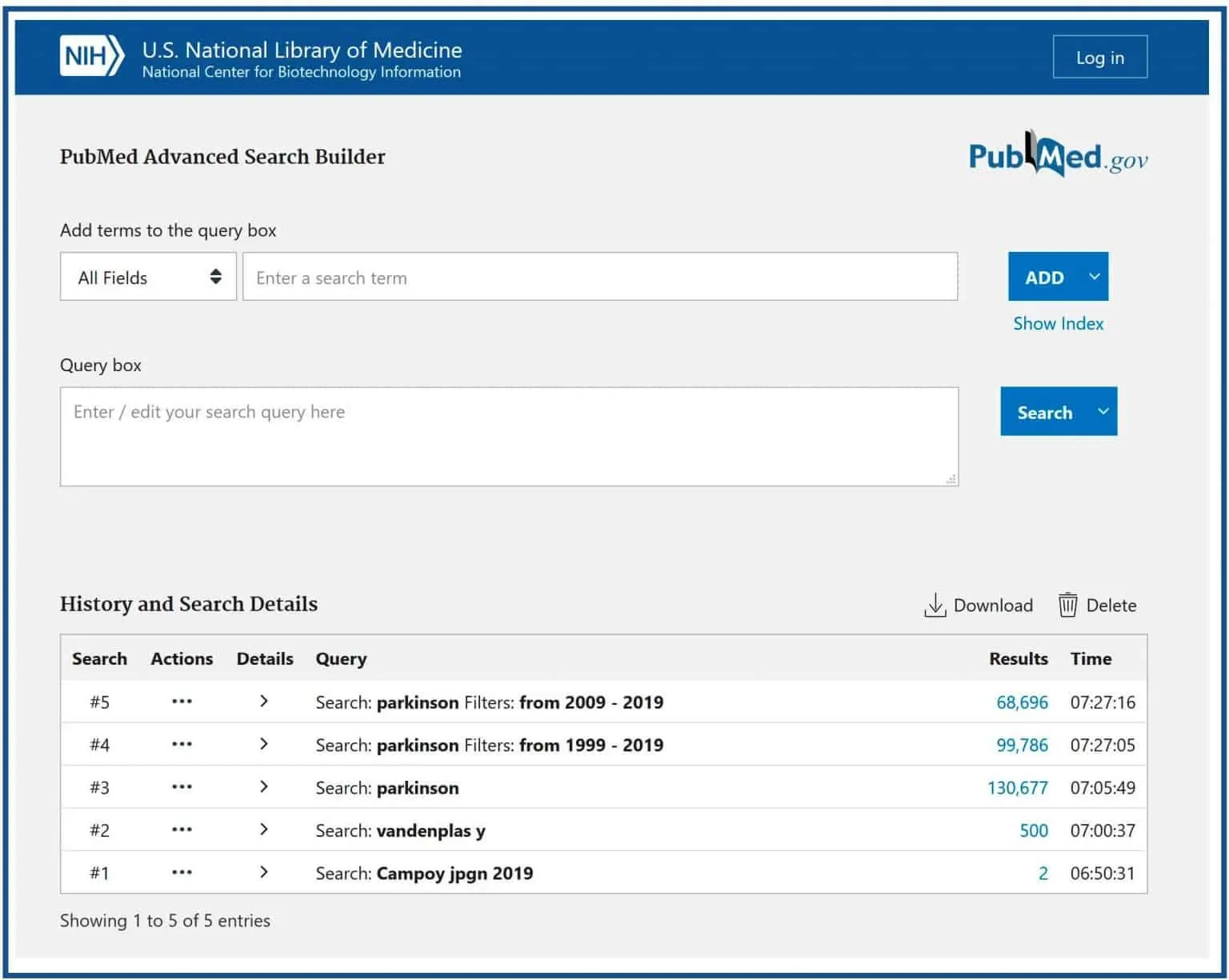Click the Download history icon
This screenshot has width=1229, height=980.
pos(935,606)
